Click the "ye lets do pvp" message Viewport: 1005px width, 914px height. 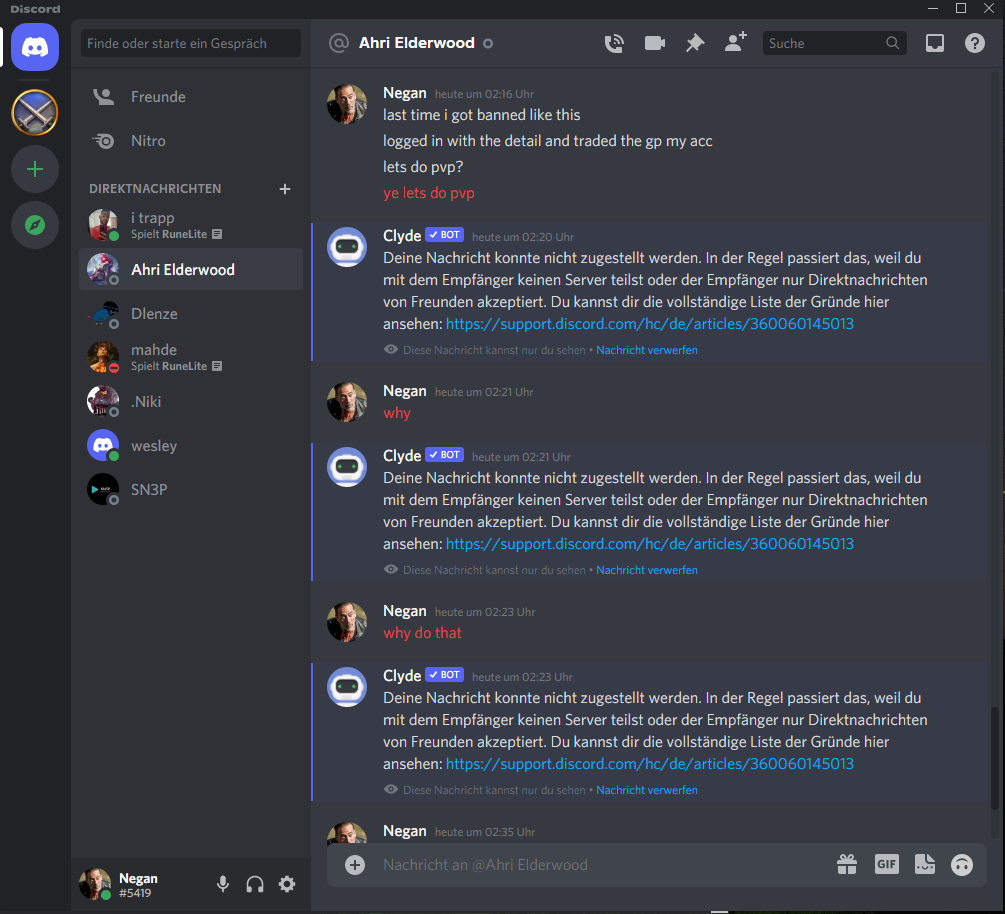click(429, 193)
